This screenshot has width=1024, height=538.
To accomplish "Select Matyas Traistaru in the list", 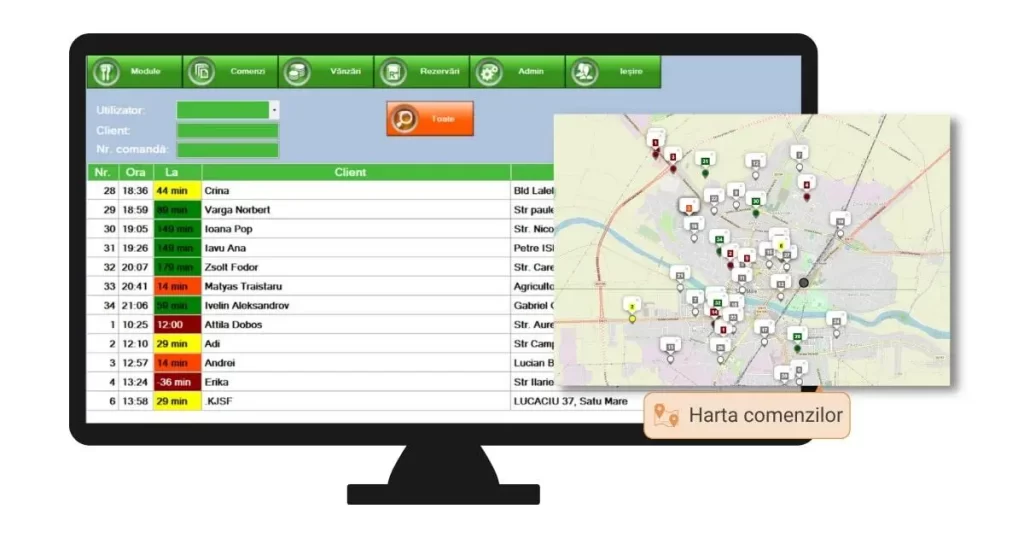I will tap(243, 286).
